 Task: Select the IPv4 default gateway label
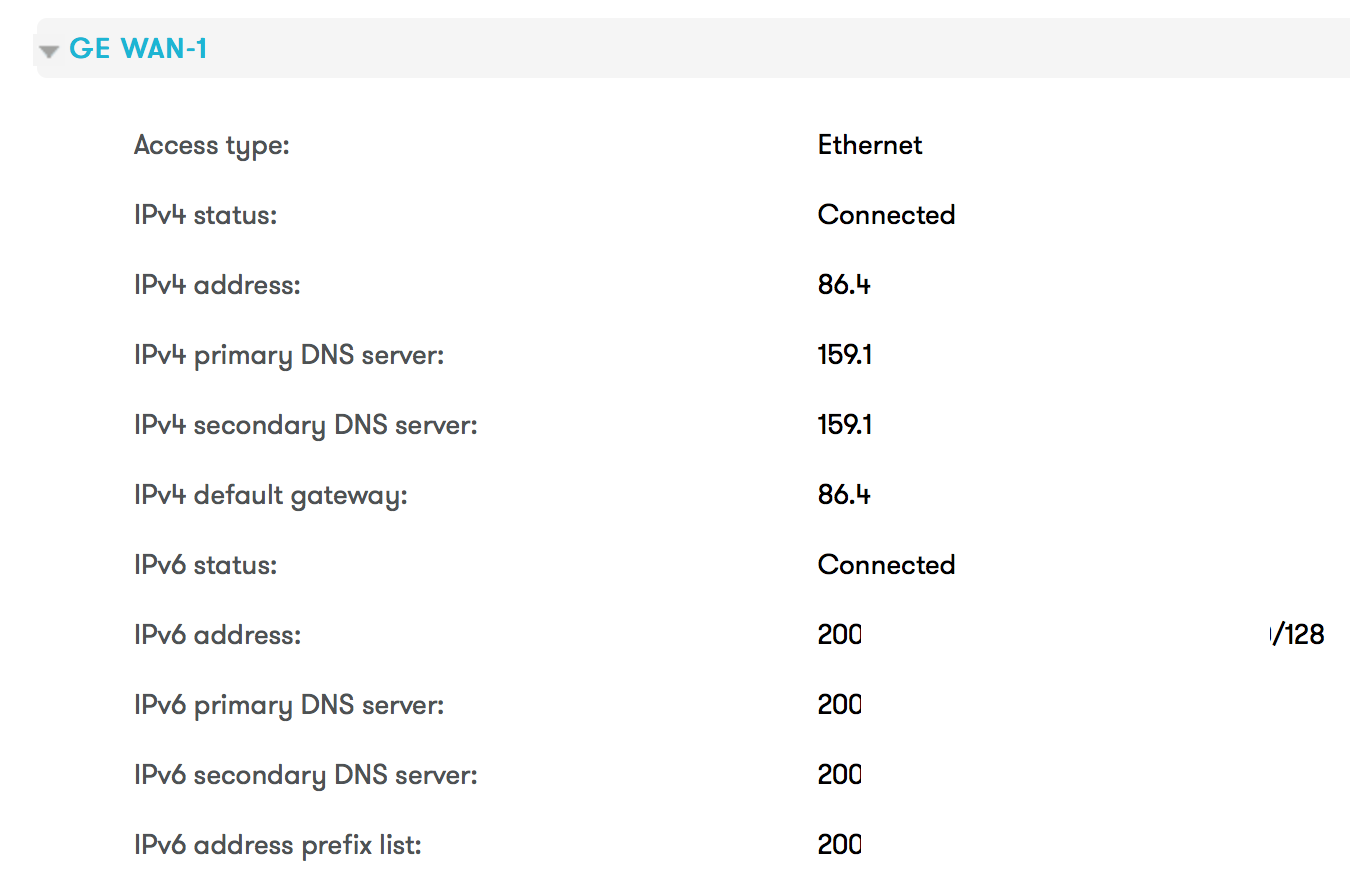(270, 496)
